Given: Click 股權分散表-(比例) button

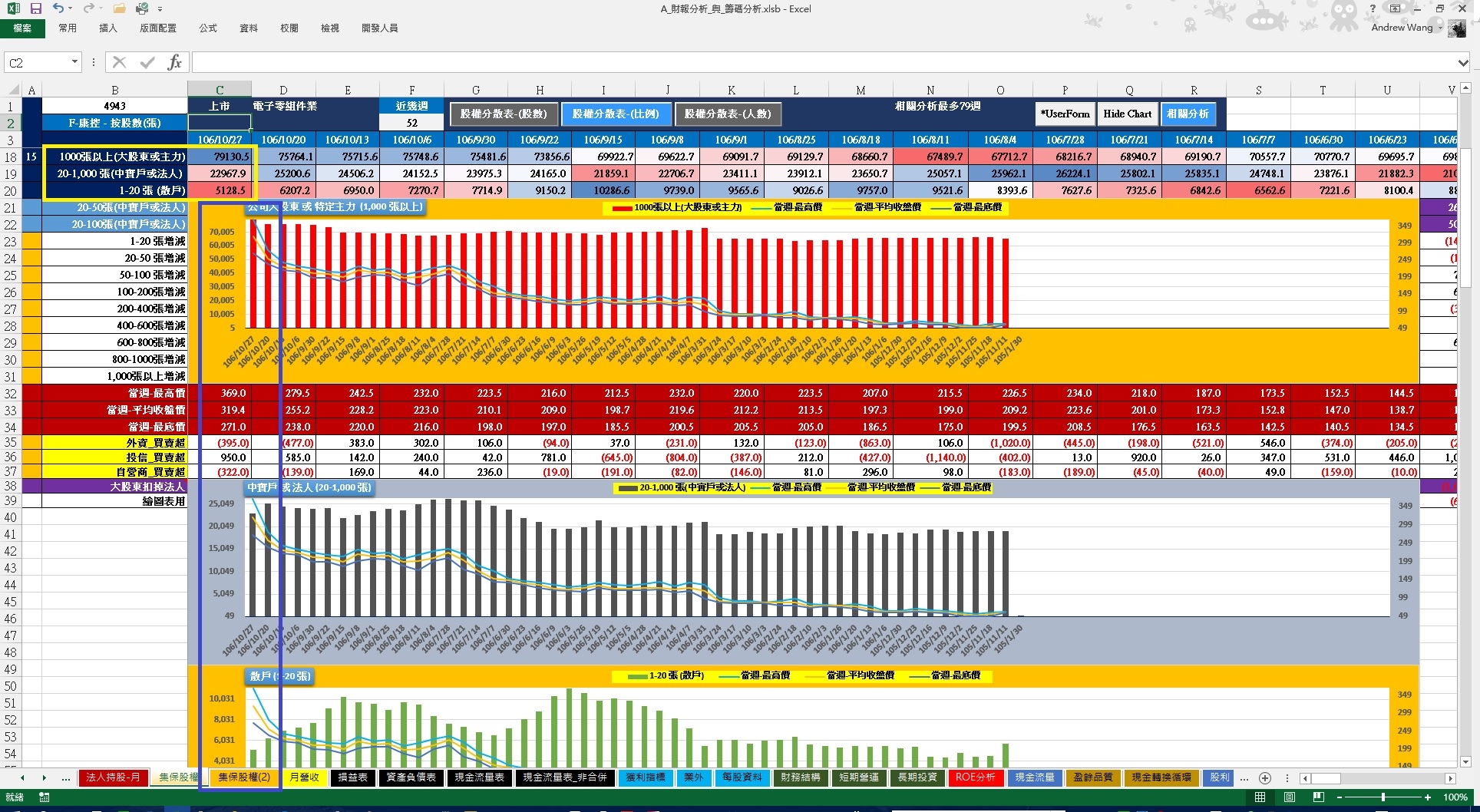Looking at the screenshot, I should tap(616, 114).
